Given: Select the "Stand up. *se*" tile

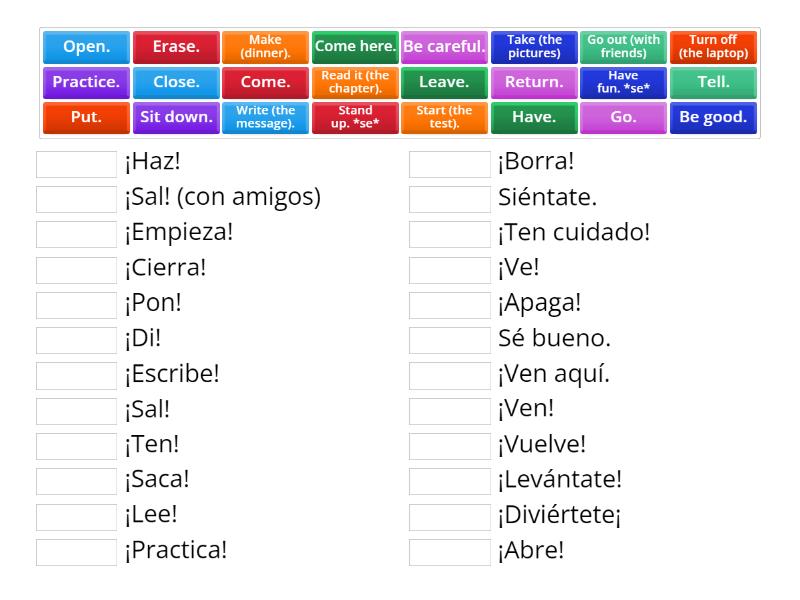Looking at the screenshot, I should pos(354,115).
